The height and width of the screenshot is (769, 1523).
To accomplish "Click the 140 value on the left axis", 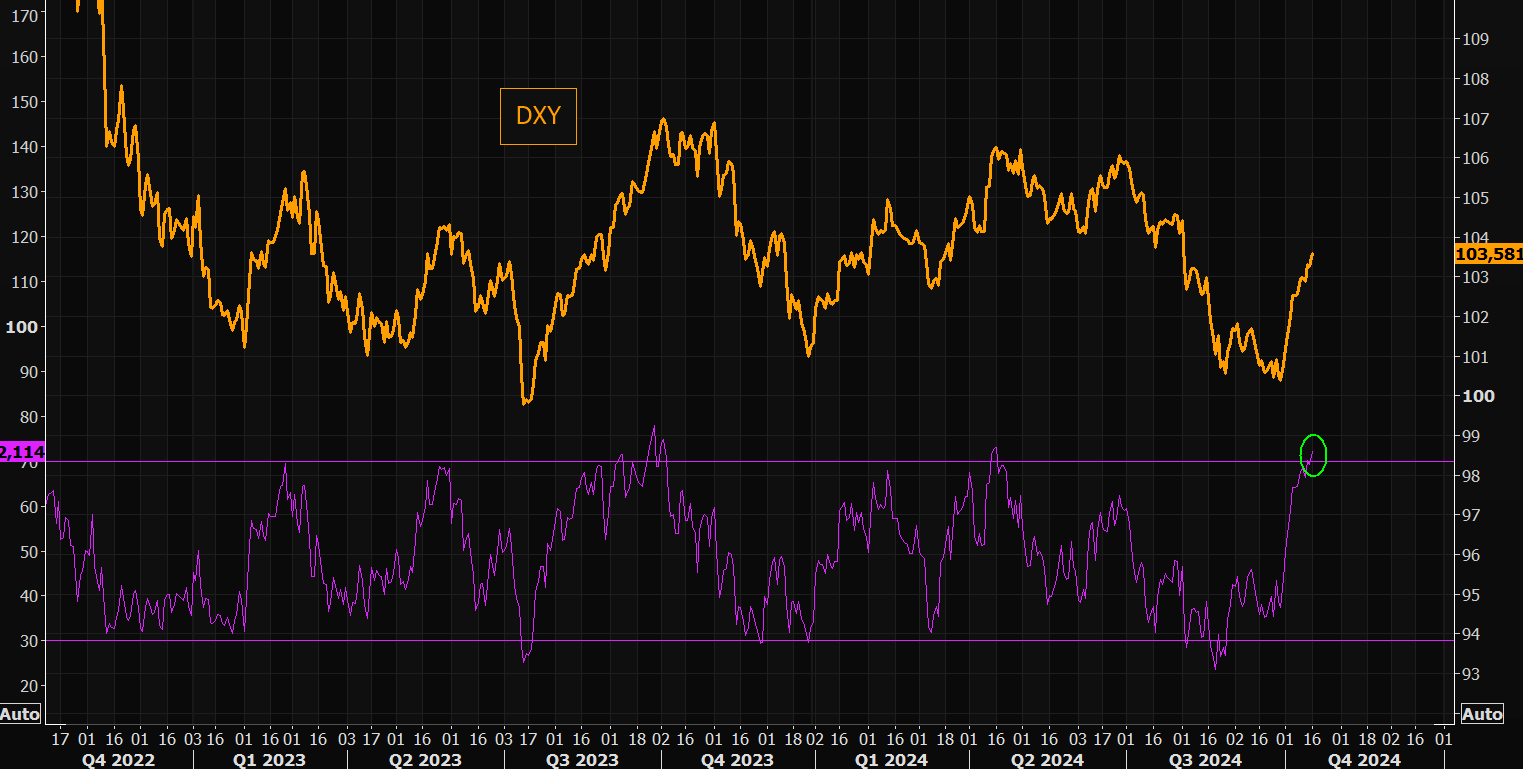I will [27, 147].
